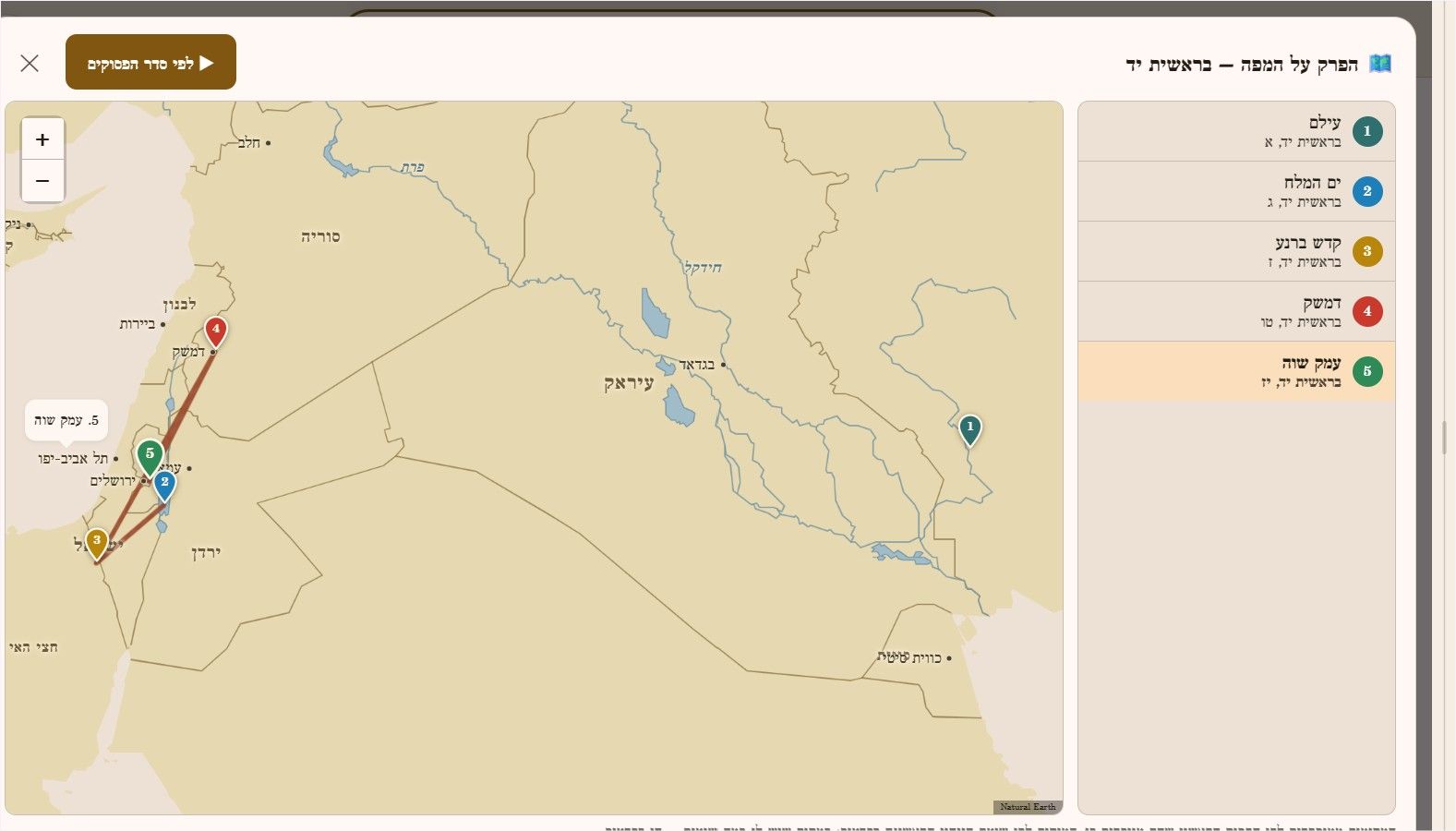Select red map marker number 4
The width and height of the screenshot is (1456, 831).
pyautogui.click(x=215, y=331)
